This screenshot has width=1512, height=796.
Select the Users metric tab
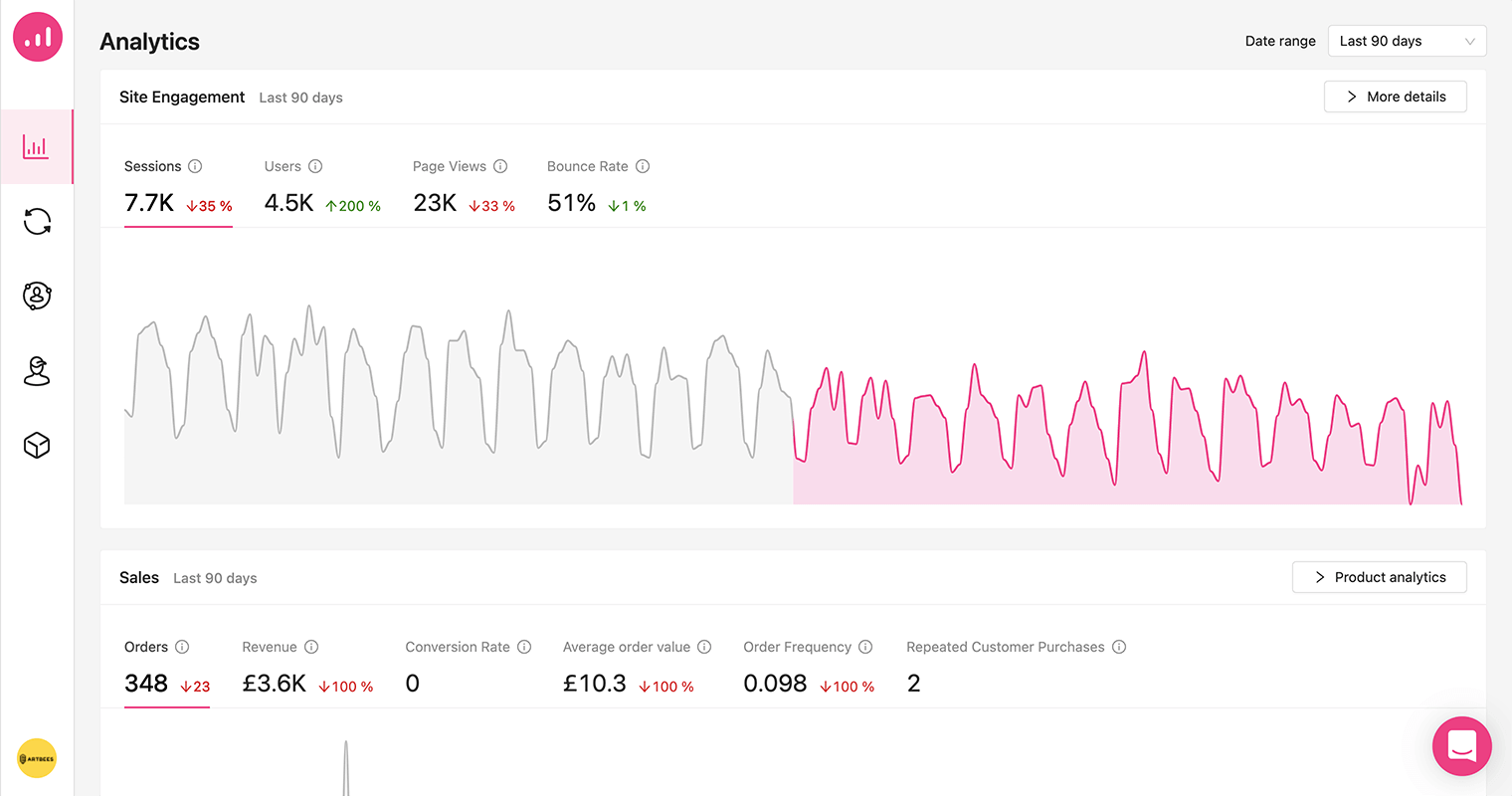pyautogui.click(x=322, y=187)
